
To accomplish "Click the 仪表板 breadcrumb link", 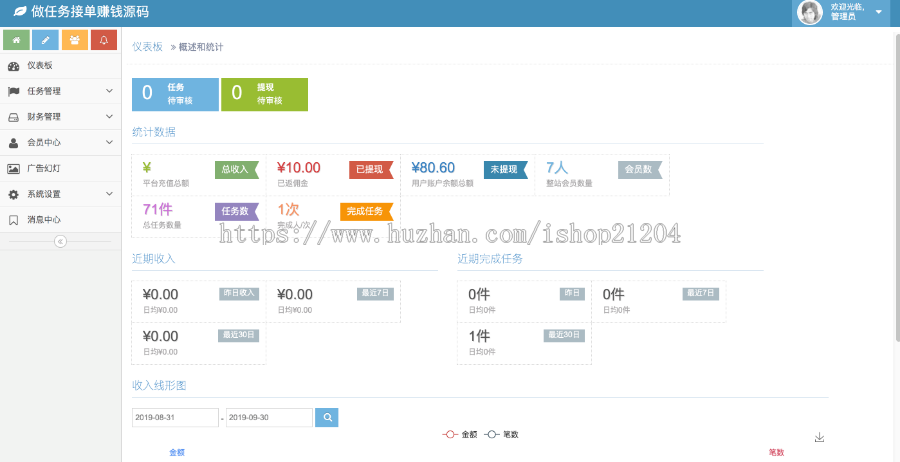I will pyautogui.click(x=148, y=47).
